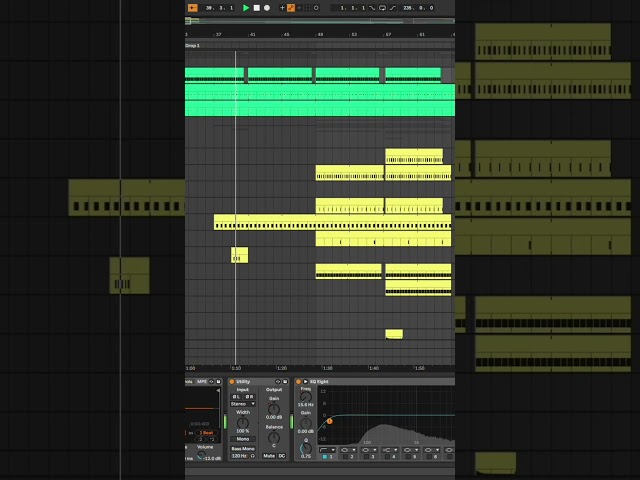The image size is (640, 480).
Task: Open band 6 filter type dropdown
Action: click(x=431, y=450)
